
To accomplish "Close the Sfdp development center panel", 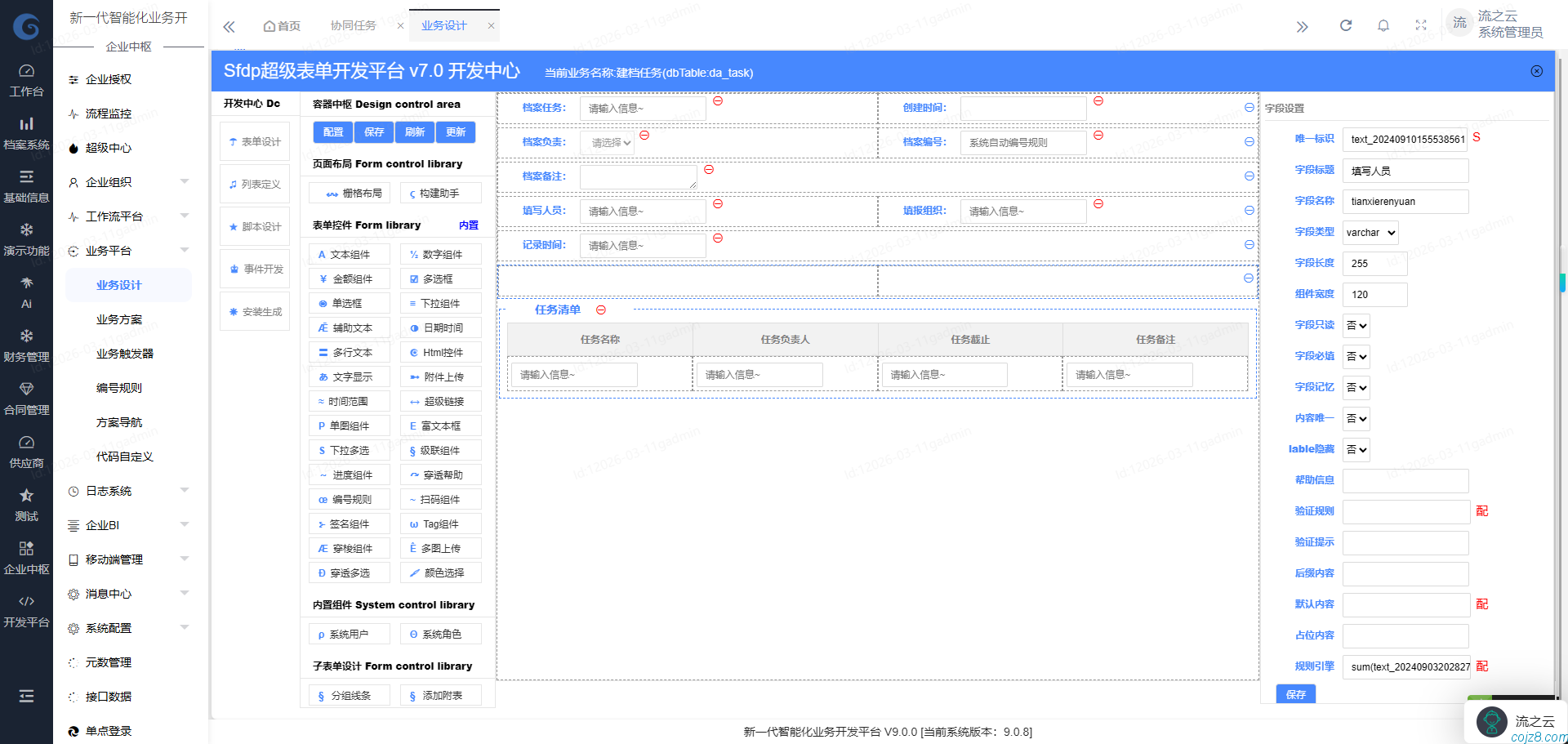I will [x=1537, y=71].
